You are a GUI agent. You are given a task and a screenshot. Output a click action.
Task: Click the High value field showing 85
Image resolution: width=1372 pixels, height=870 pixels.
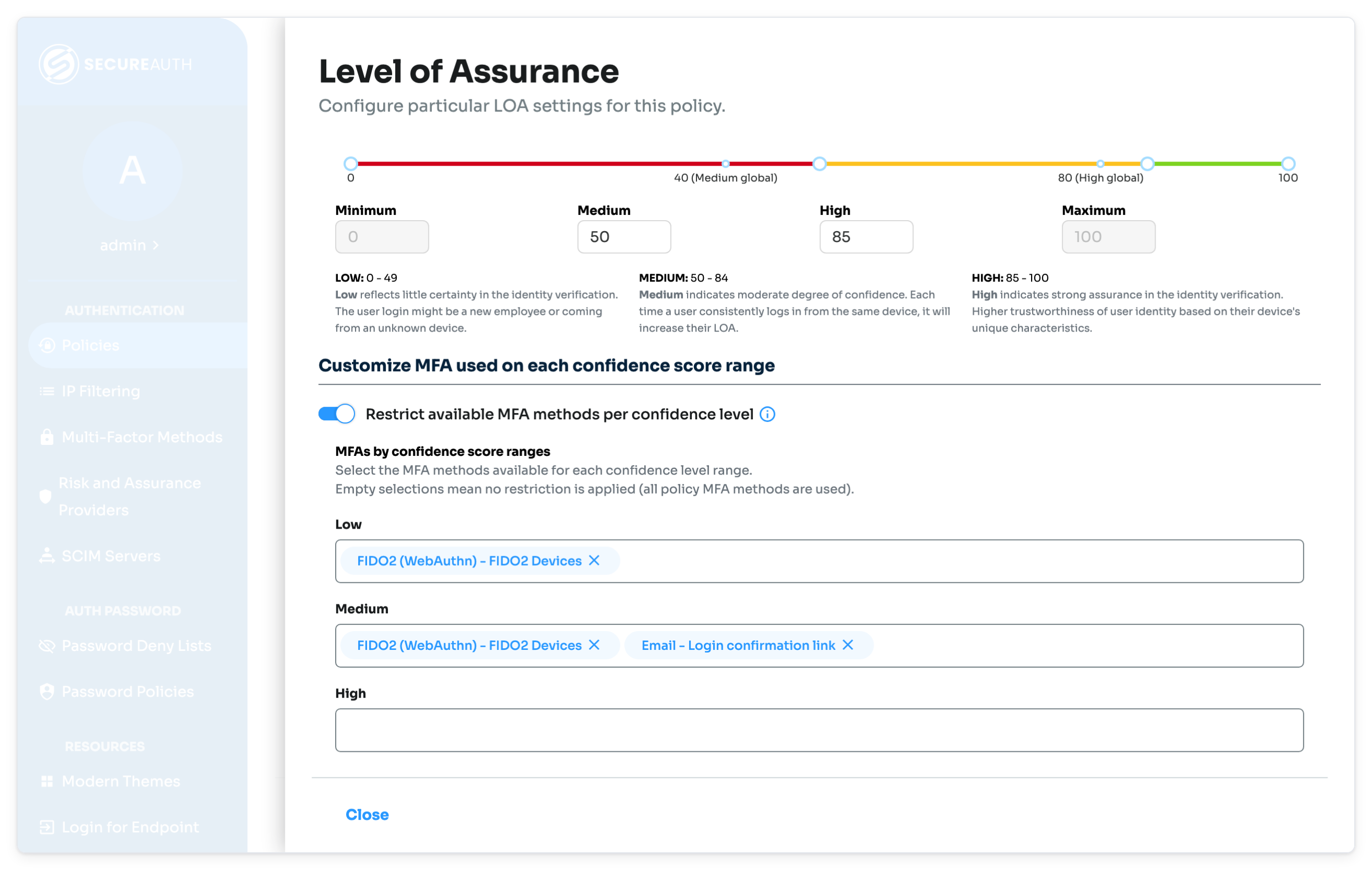tap(866, 237)
